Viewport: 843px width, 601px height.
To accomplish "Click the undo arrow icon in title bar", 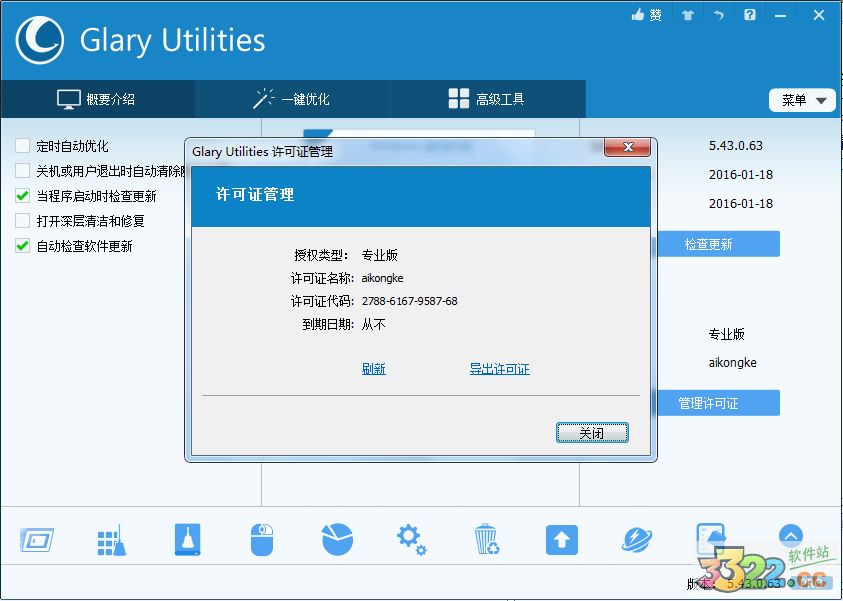I will pyautogui.click(x=718, y=15).
